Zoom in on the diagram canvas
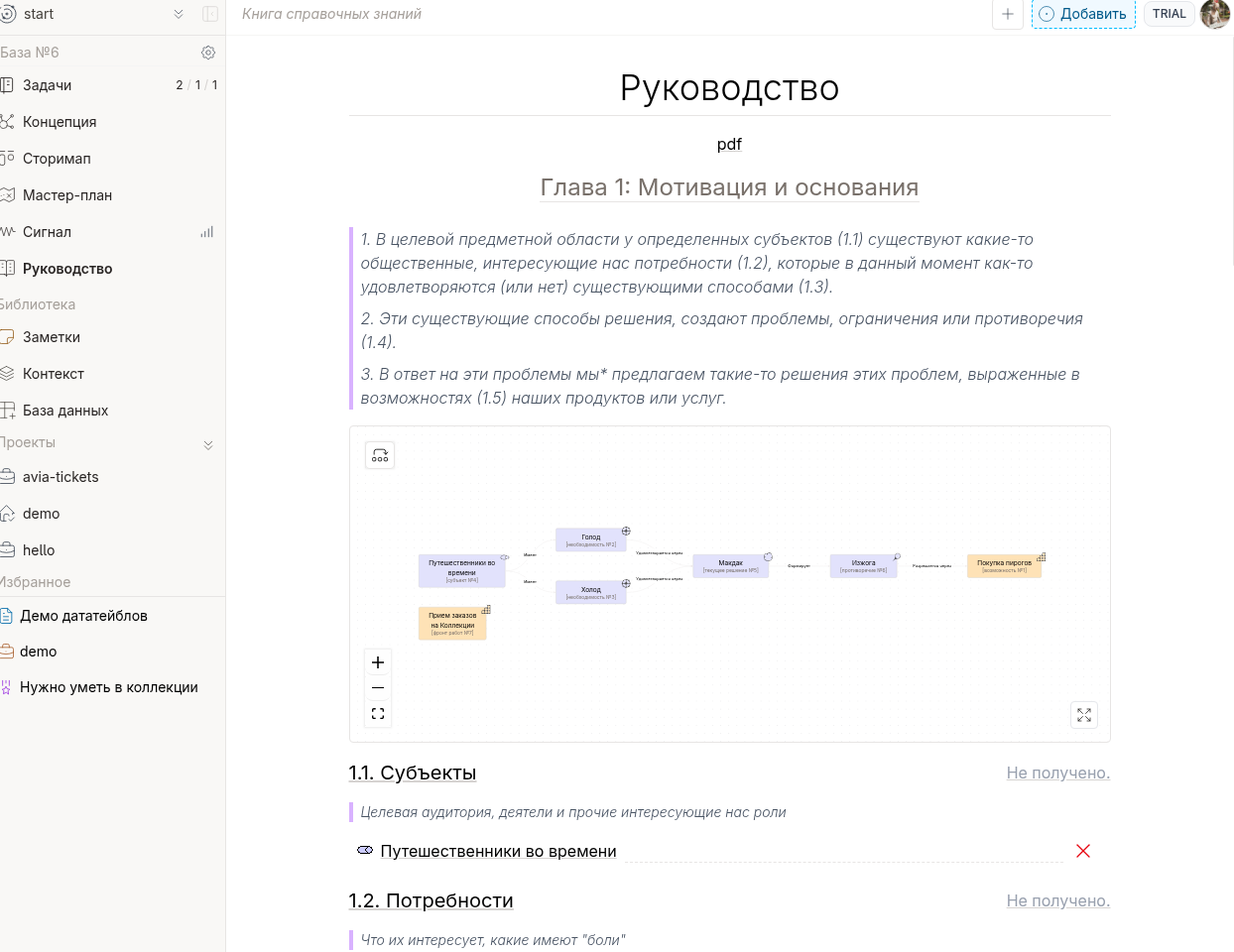Screen dimensions: 1234x952 (x=378, y=662)
